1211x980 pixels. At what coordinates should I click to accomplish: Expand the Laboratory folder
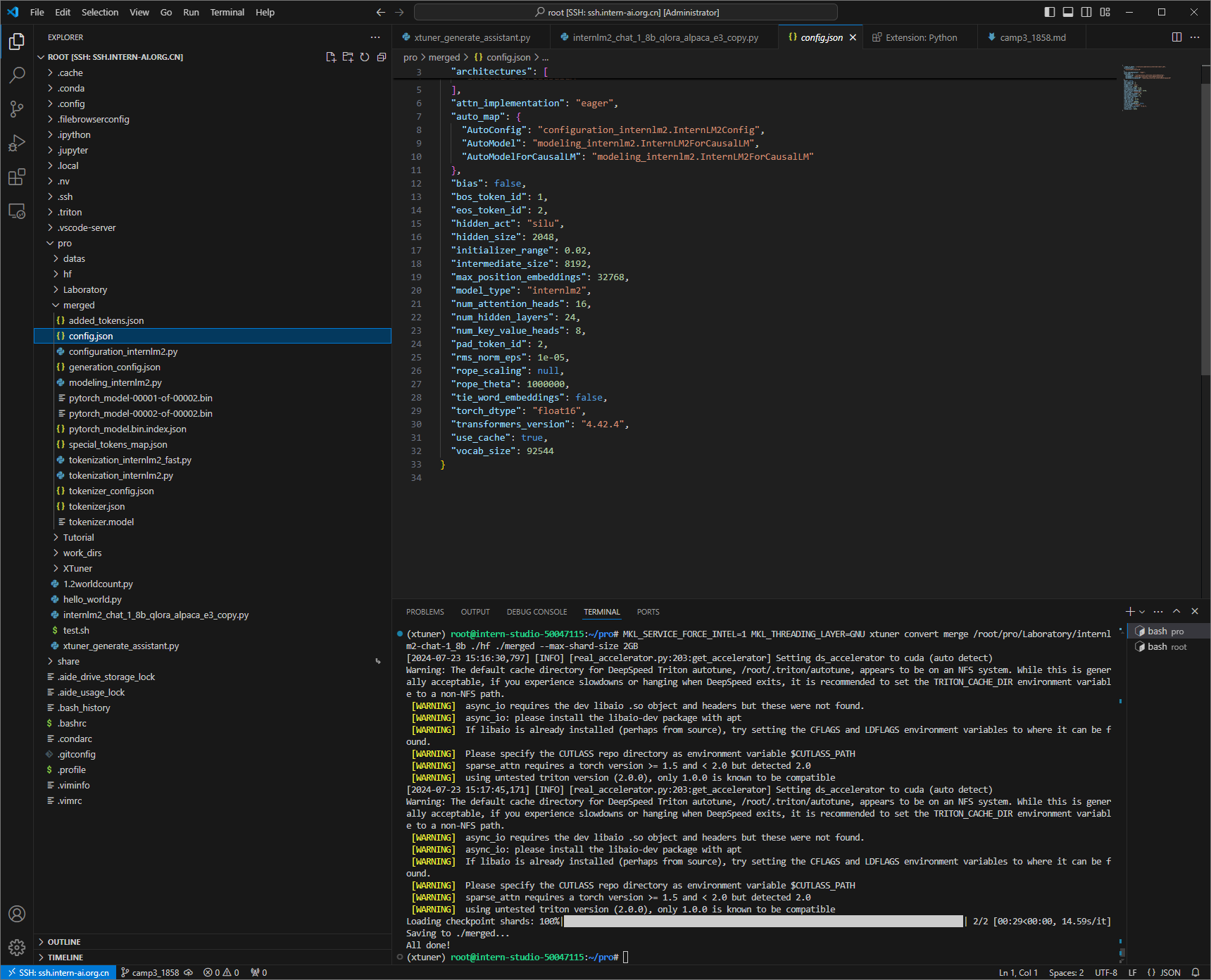point(212,289)
